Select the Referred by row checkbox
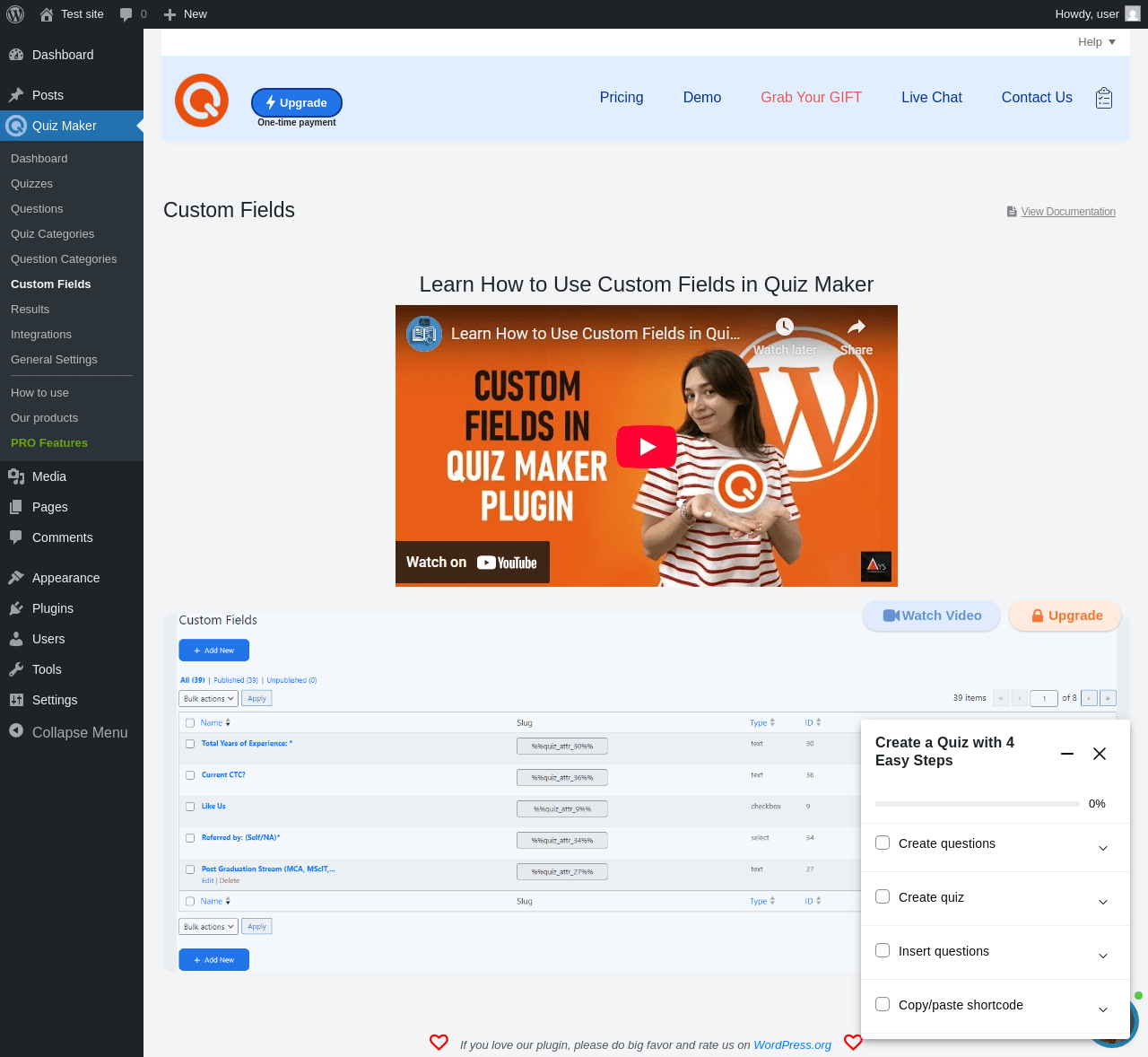 190,838
